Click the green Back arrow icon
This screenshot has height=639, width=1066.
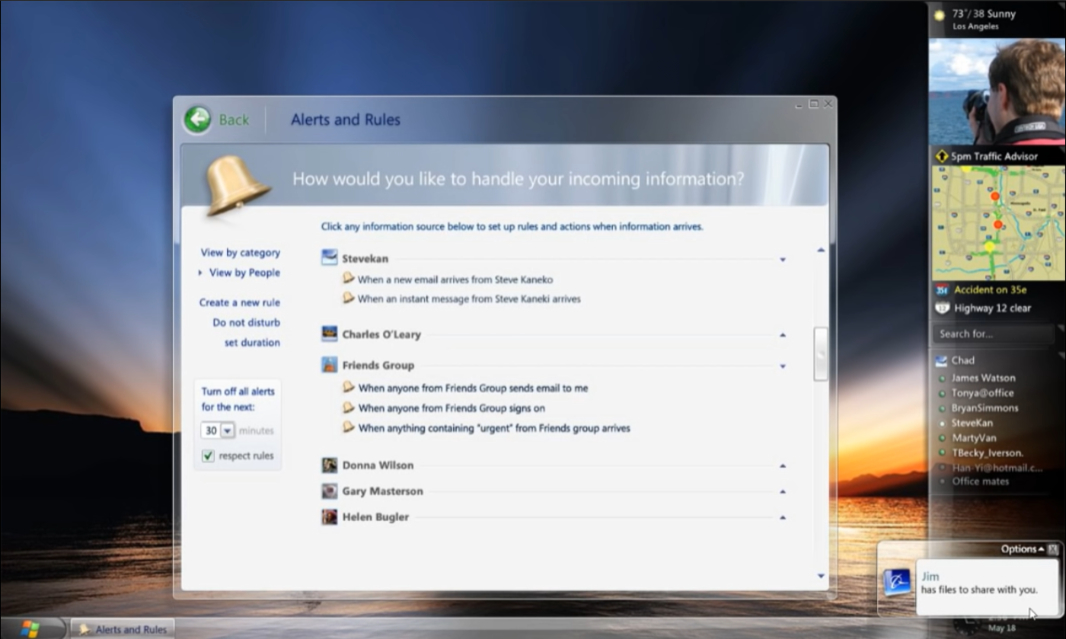point(198,119)
